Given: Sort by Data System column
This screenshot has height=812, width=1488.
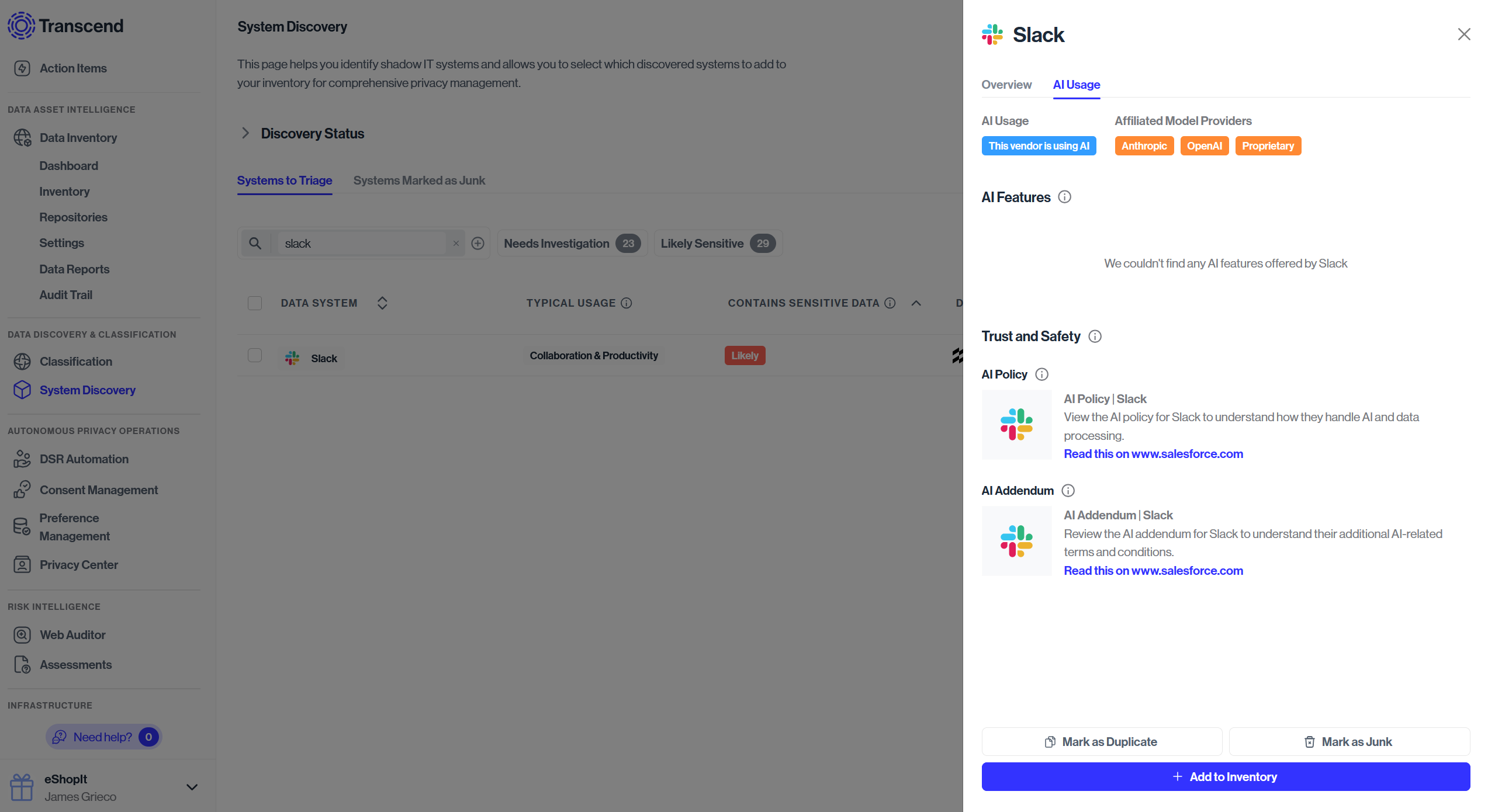Looking at the screenshot, I should [382, 303].
